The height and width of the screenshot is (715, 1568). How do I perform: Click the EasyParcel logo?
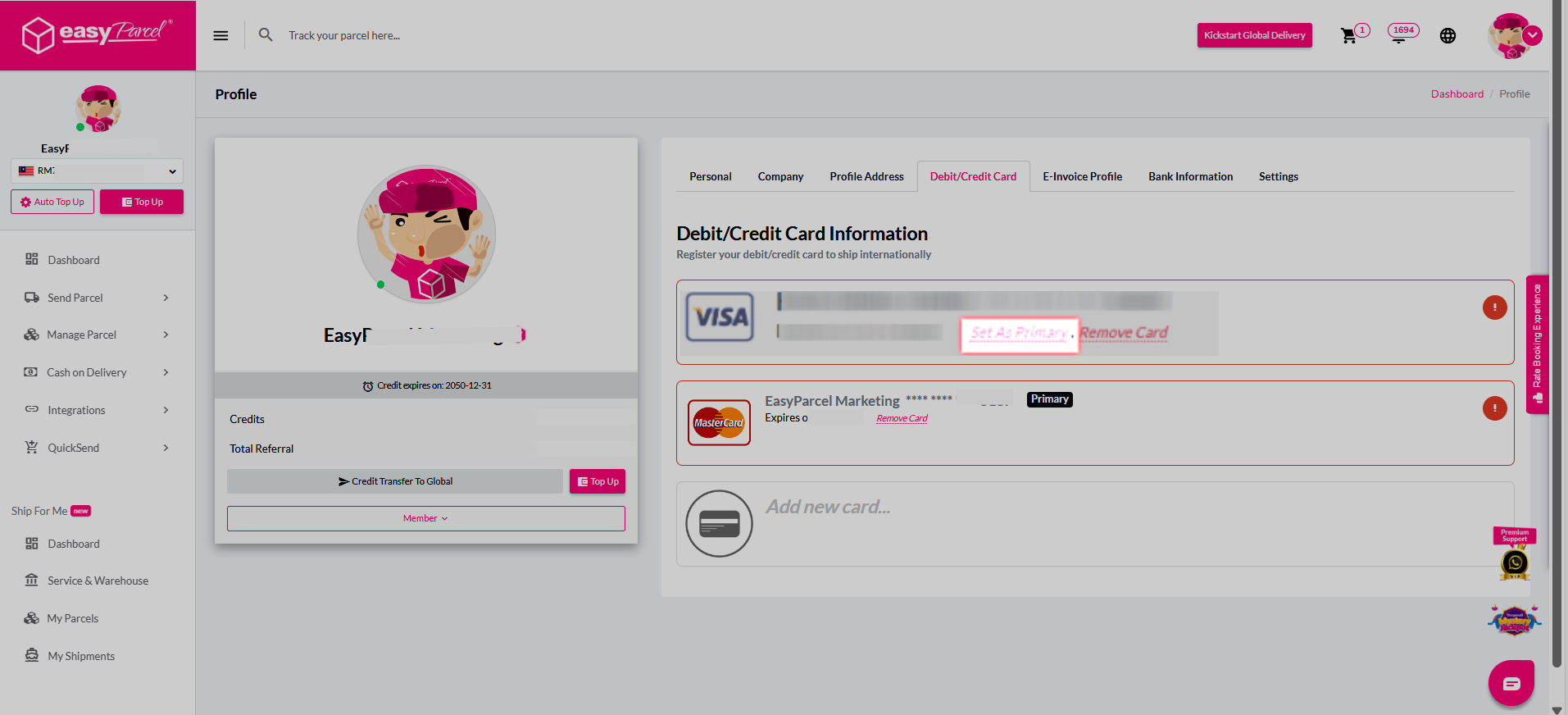coord(97,34)
